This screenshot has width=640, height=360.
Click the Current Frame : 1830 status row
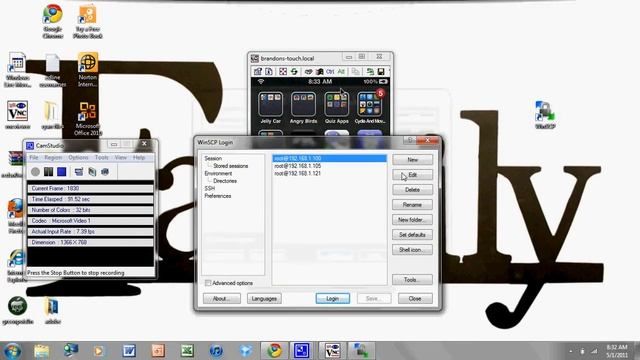(x=90, y=189)
